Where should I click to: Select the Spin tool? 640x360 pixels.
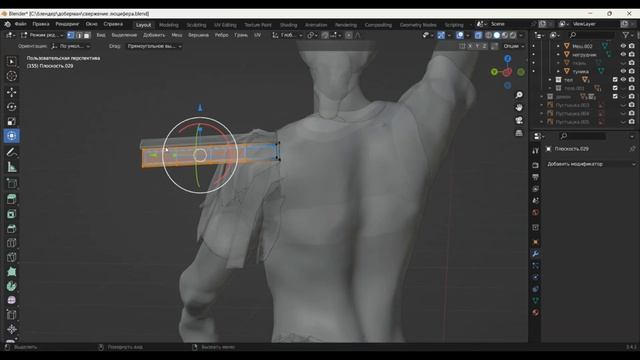pos(11,286)
